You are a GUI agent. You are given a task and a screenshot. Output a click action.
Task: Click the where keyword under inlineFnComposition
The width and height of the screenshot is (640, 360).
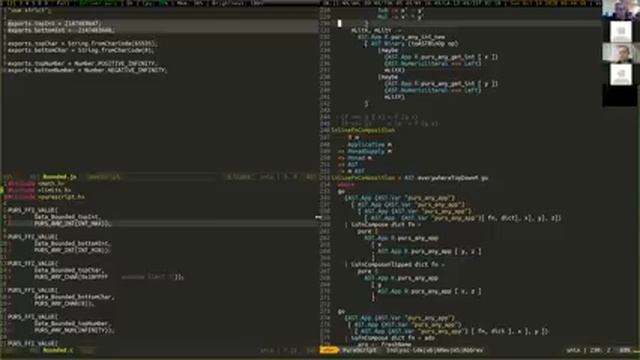point(346,185)
